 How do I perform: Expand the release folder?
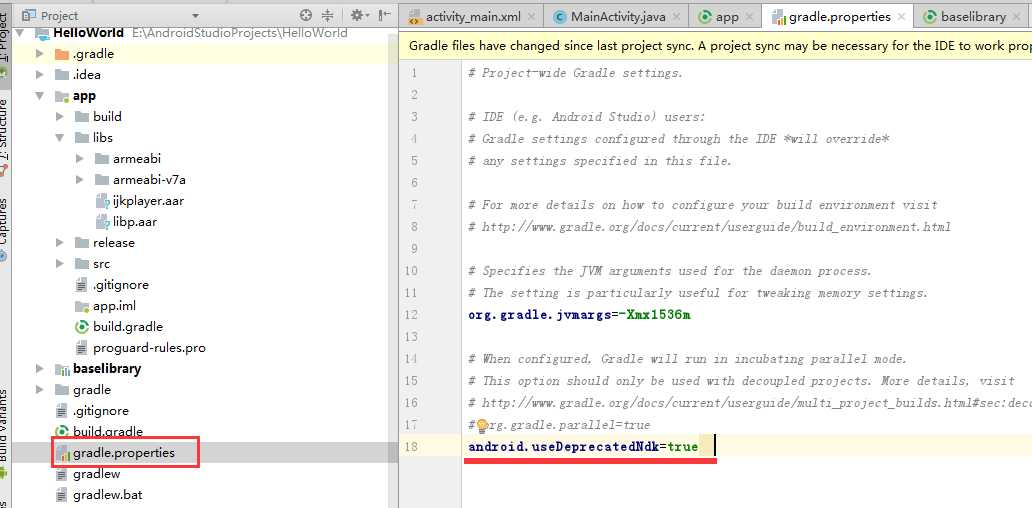tap(60, 243)
